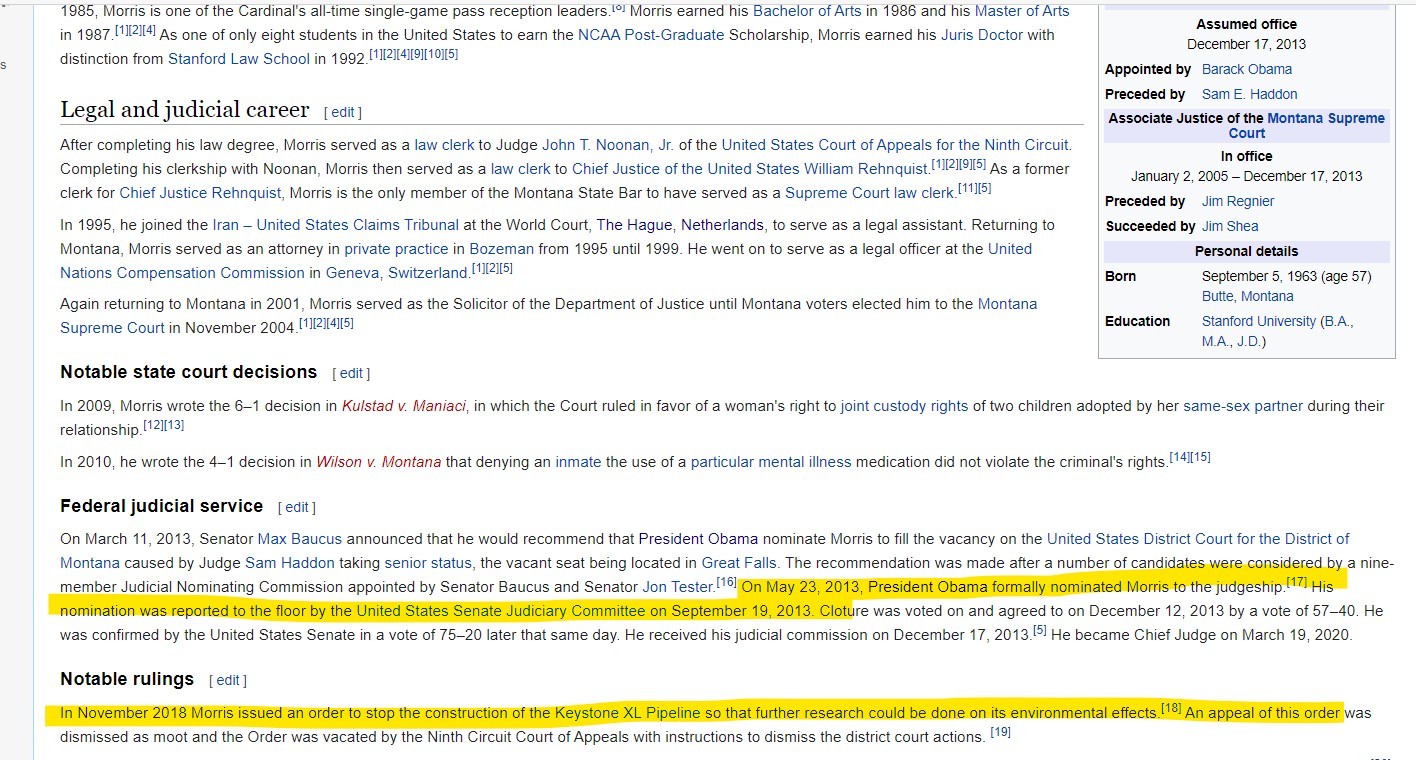1416x760 pixels.
Task: Open the Kulstad v. Maniaci red link
Action: pyautogui.click(x=403, y=405)
